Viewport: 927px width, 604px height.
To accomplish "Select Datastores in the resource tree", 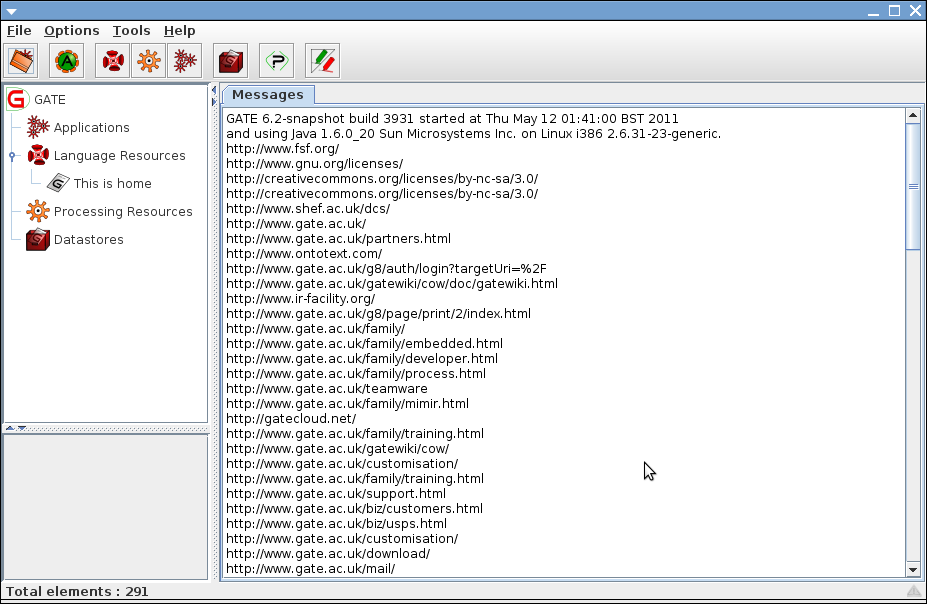I will (x=89, y=239).
